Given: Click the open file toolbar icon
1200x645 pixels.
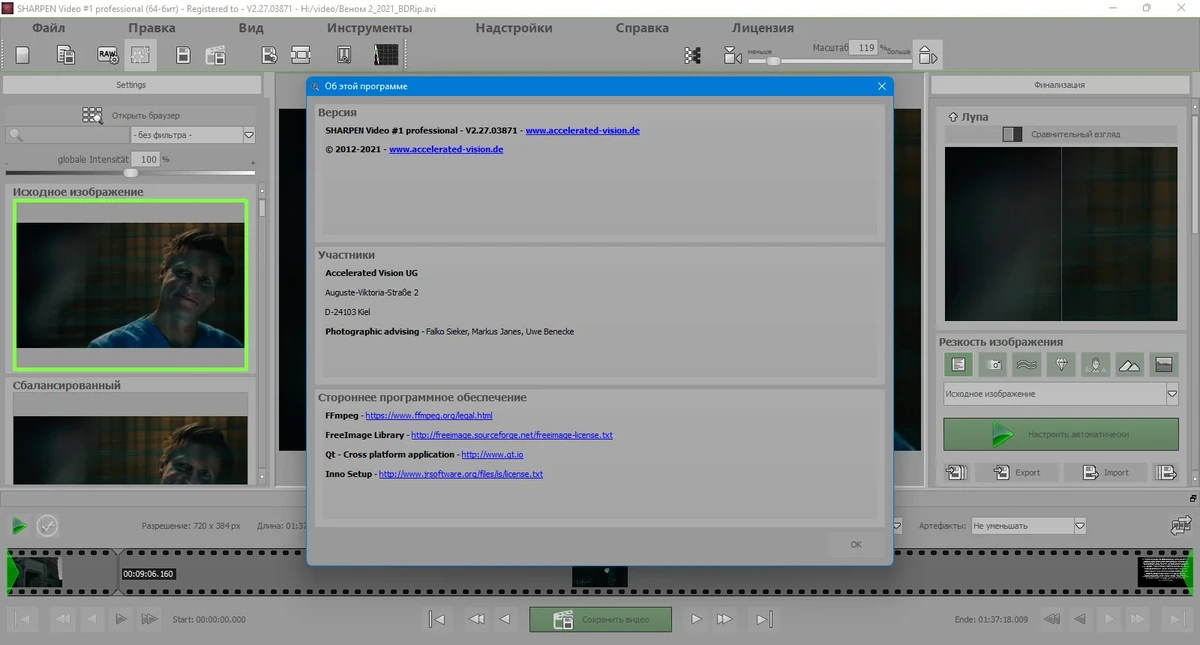Looking at the screenshot, I should tap(66, 55).
